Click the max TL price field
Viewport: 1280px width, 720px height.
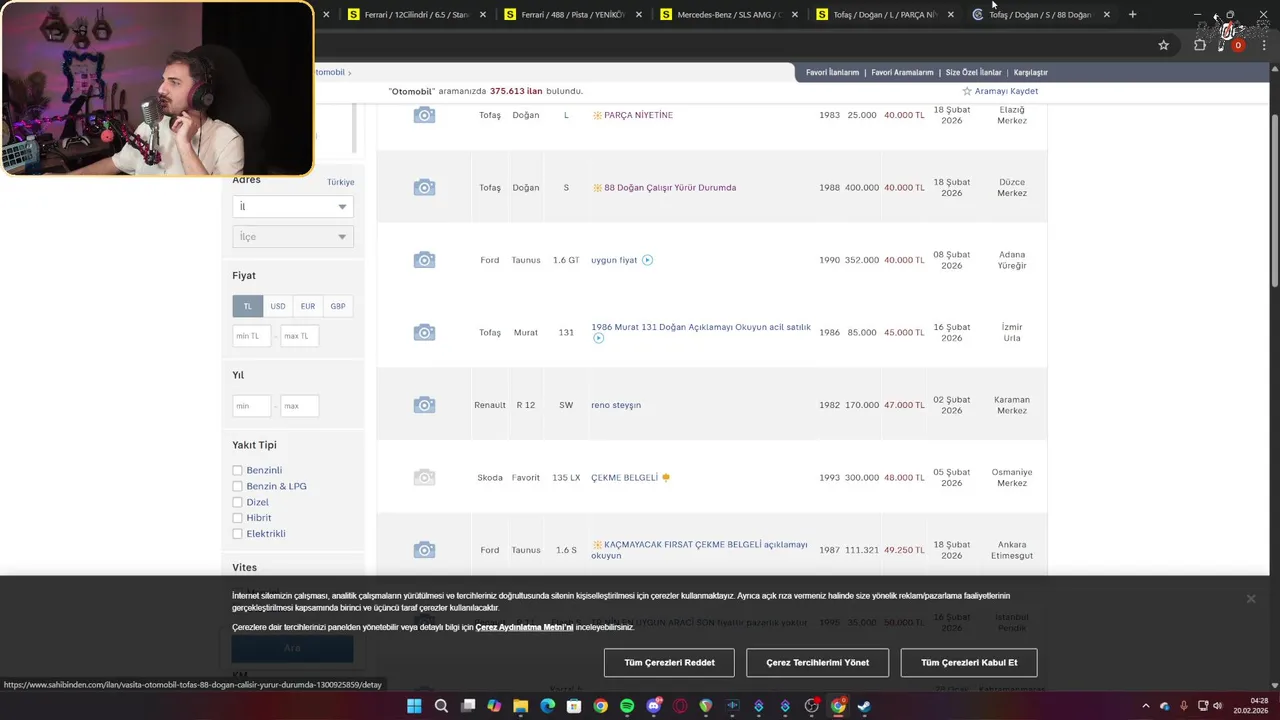[300, 336]
